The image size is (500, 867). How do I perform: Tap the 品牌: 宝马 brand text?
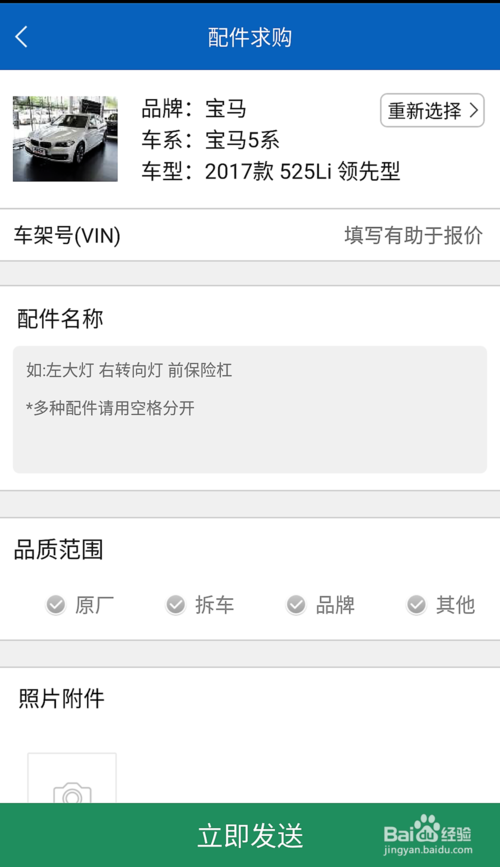[194, 108]
